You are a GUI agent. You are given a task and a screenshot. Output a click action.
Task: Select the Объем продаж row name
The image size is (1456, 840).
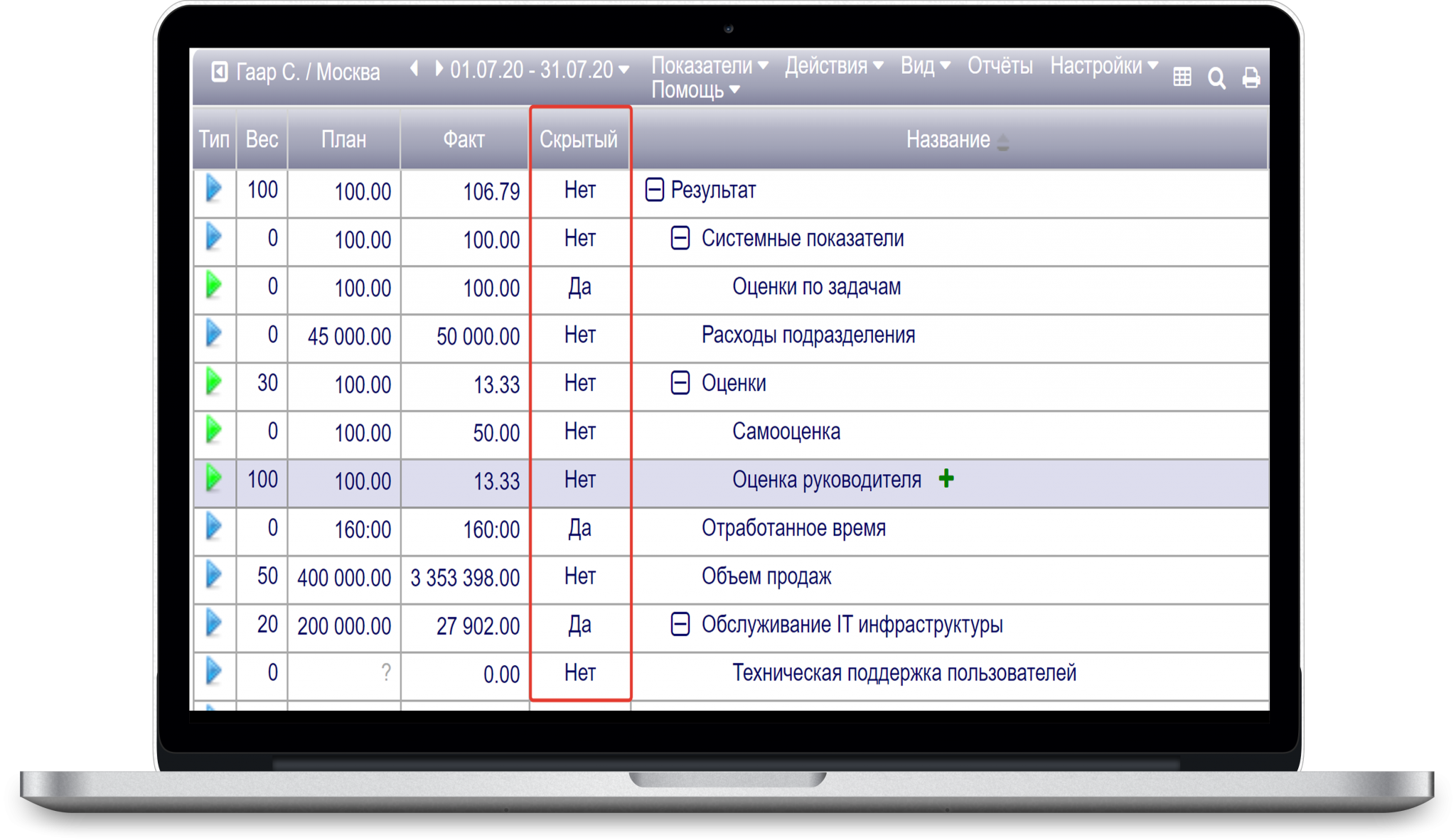[766, 576]
